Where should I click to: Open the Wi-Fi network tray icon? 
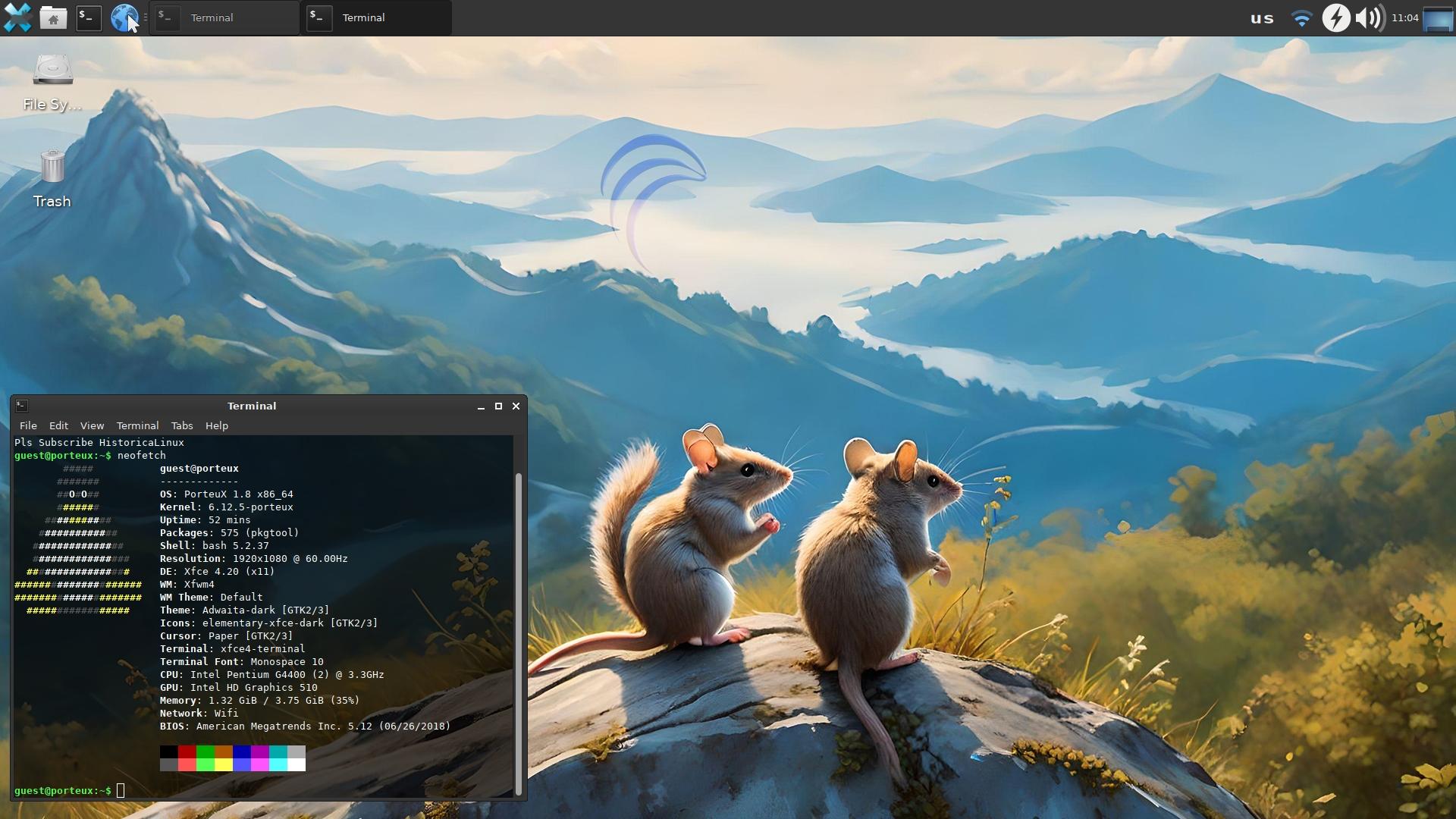[1301, 17]
